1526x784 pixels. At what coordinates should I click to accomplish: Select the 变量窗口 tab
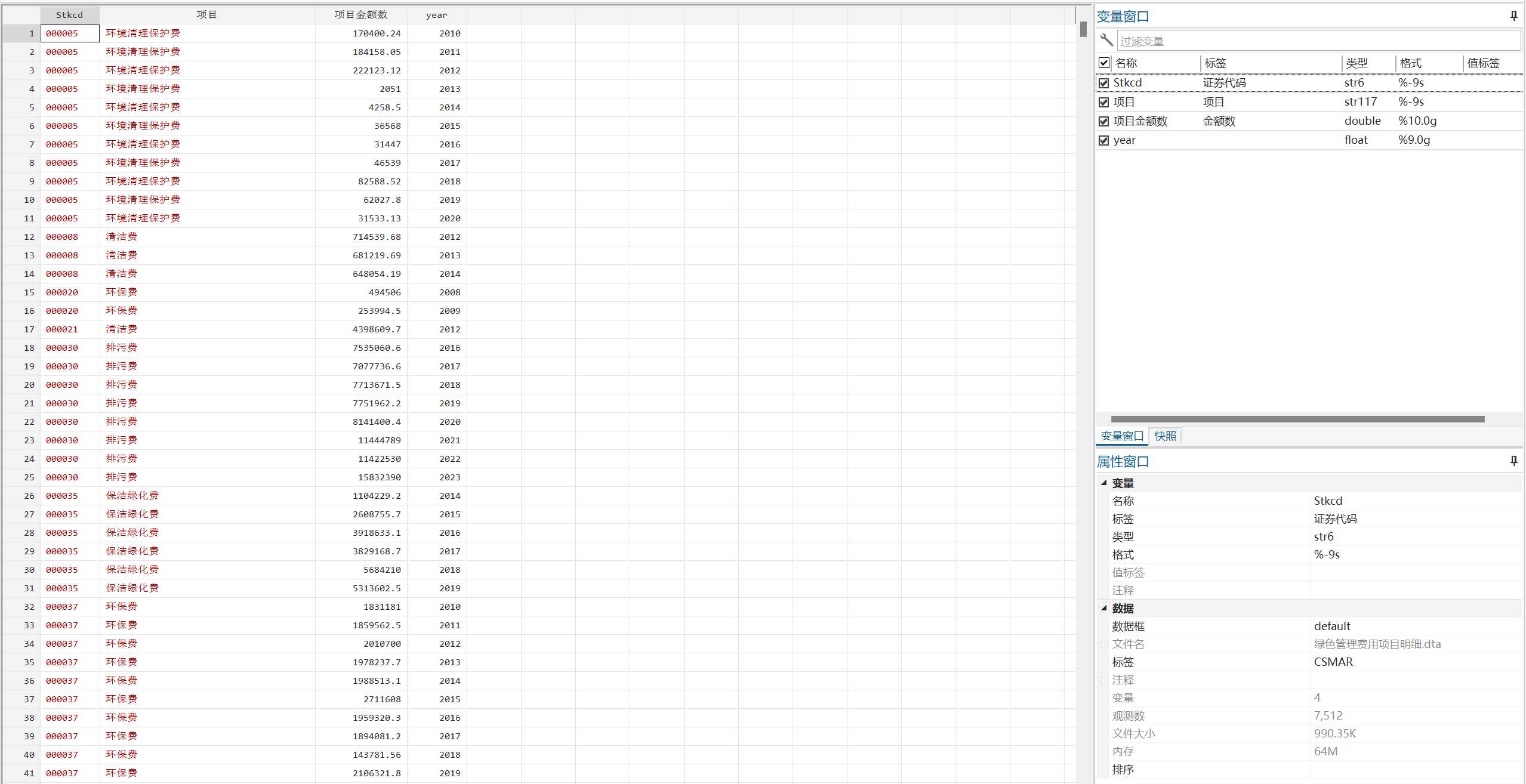tap(1121, 436)
